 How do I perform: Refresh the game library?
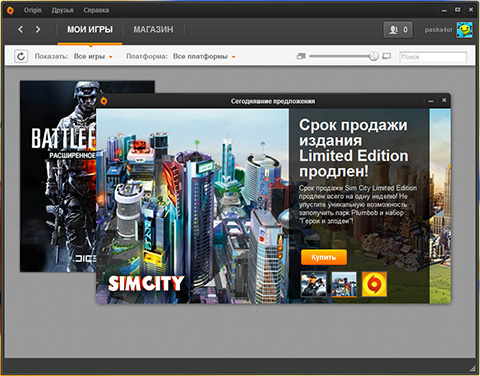tap(21, 56)
